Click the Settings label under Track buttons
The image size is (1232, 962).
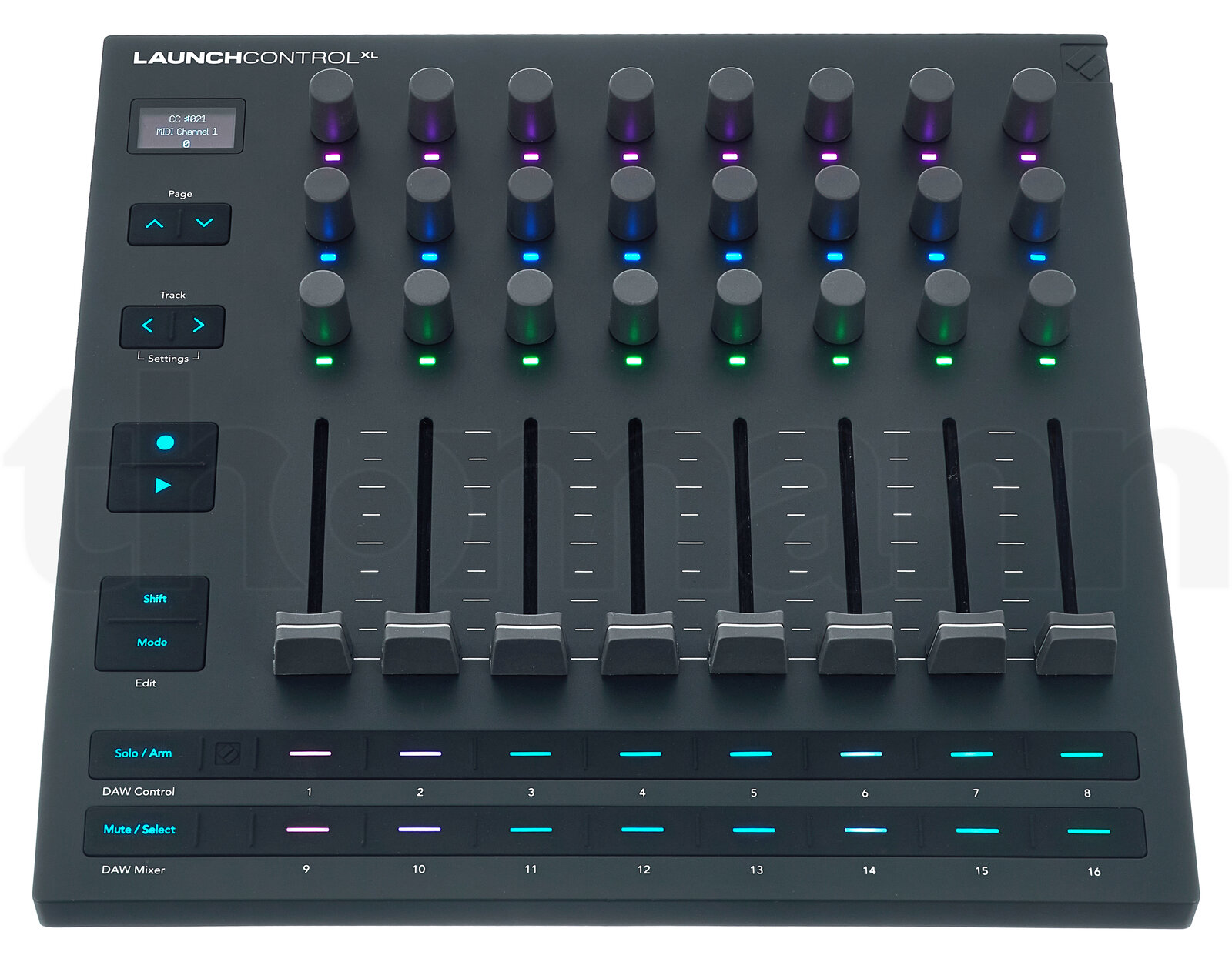[168, 358]
